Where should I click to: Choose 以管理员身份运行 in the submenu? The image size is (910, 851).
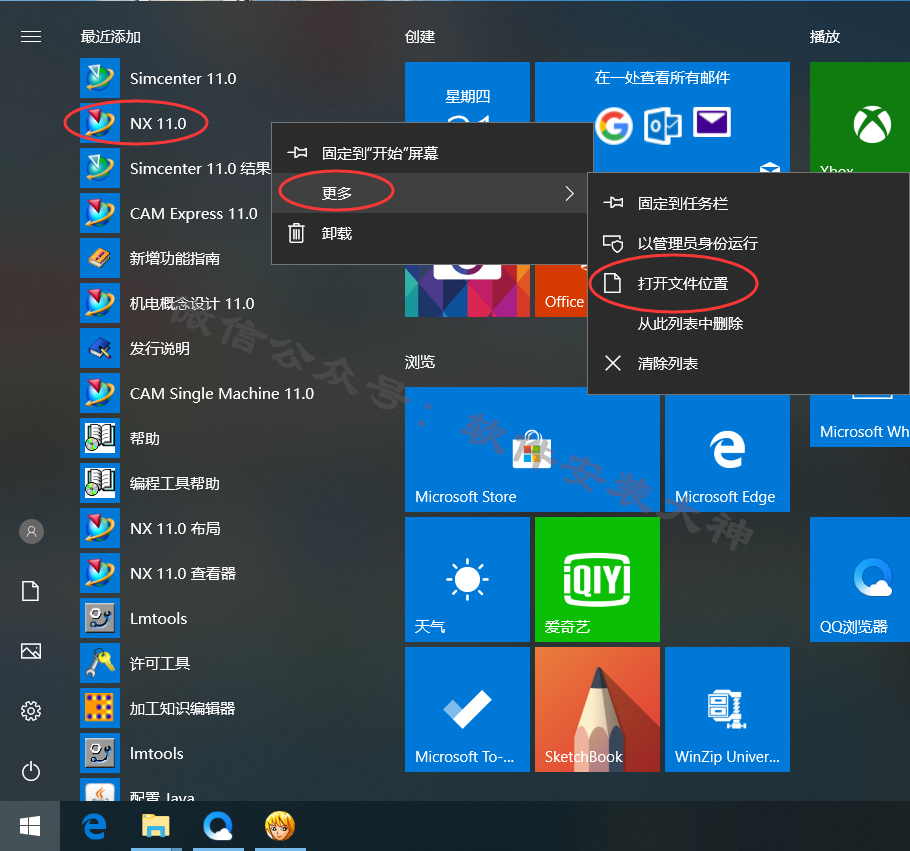point(748,243)
